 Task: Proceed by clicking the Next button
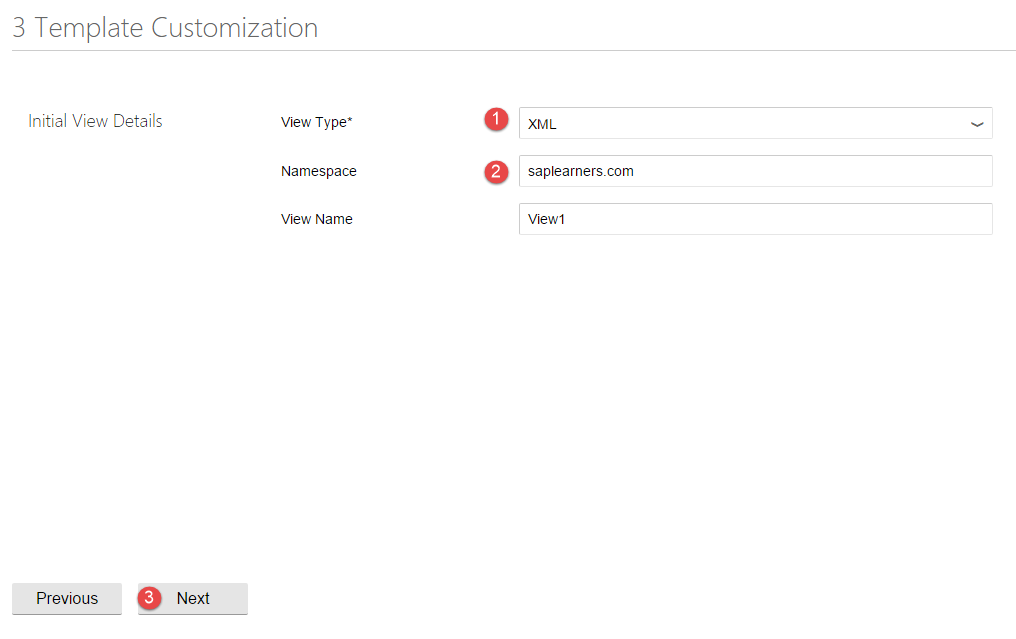(192, 598)
